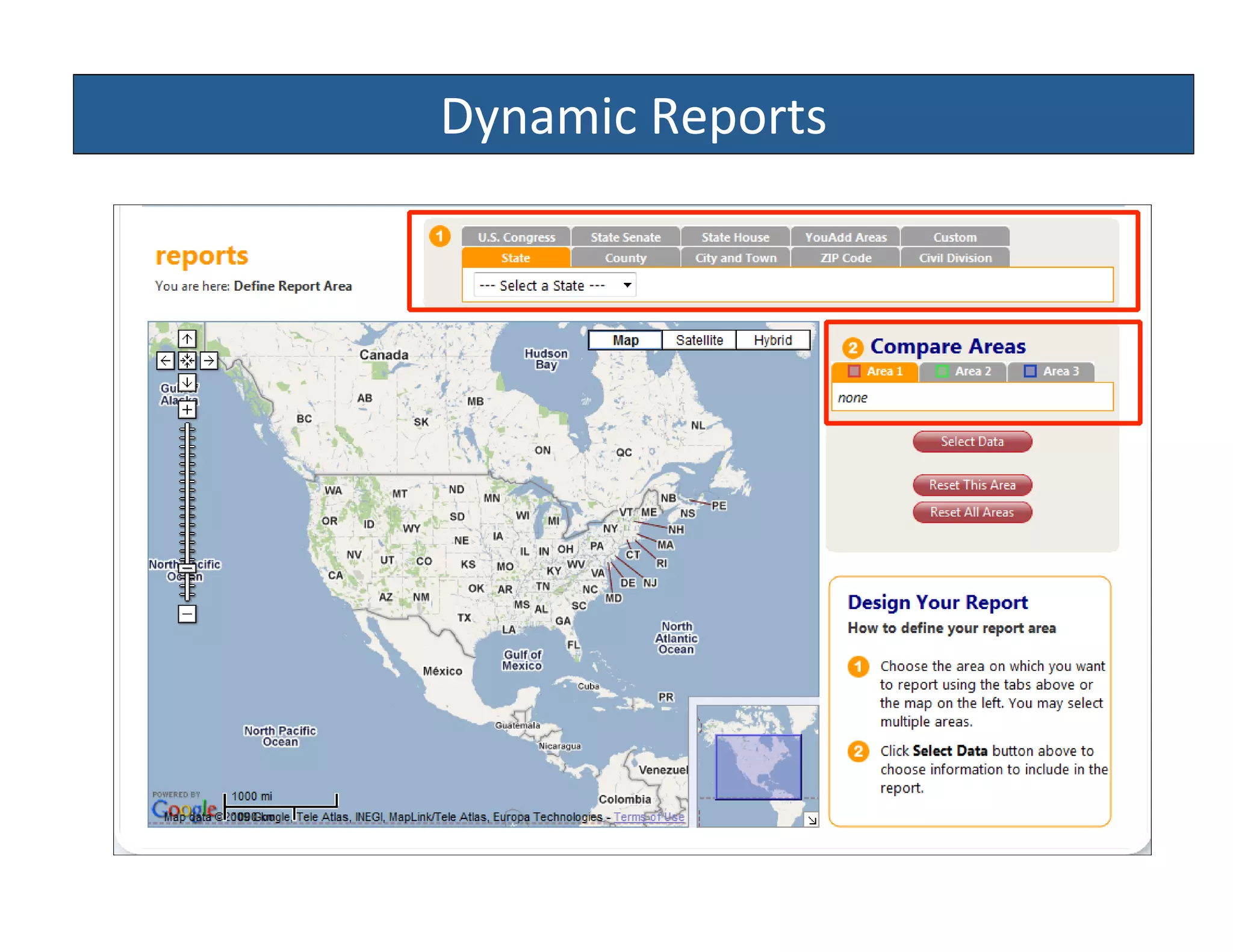Image resolution: width=1233 pixels, height=952 pixels.
Task: Zoom in with the plus icon
Action: coord(187,410)
